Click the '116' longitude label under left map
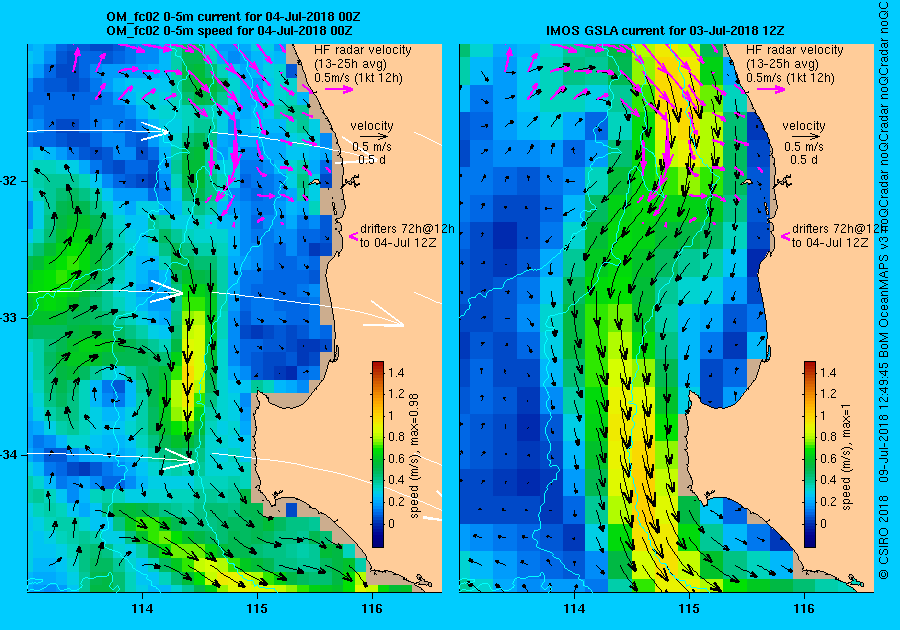Viewport: 900px width, 630px height. coord(372,609)
